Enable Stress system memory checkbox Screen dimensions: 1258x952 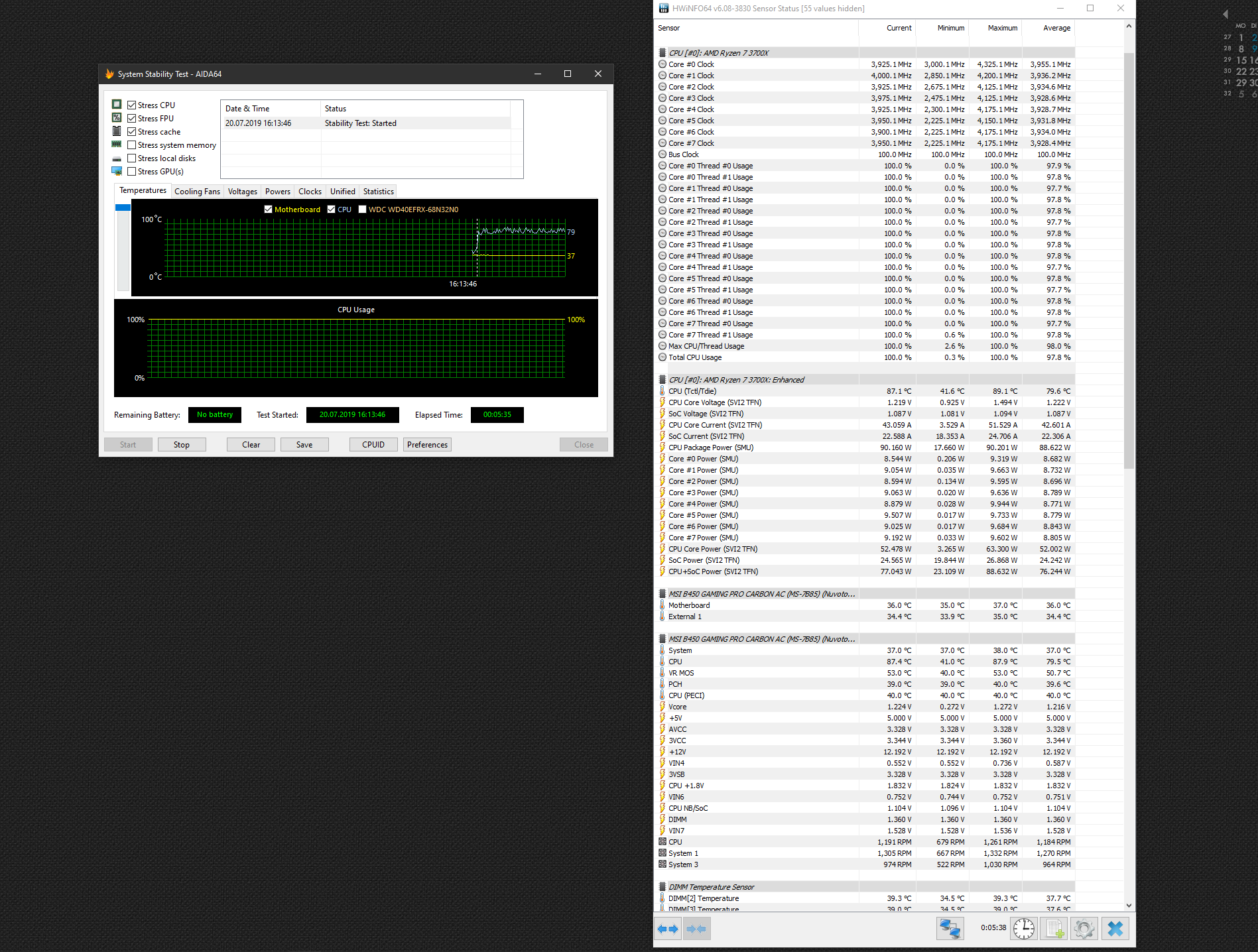(x=132, y=145)
